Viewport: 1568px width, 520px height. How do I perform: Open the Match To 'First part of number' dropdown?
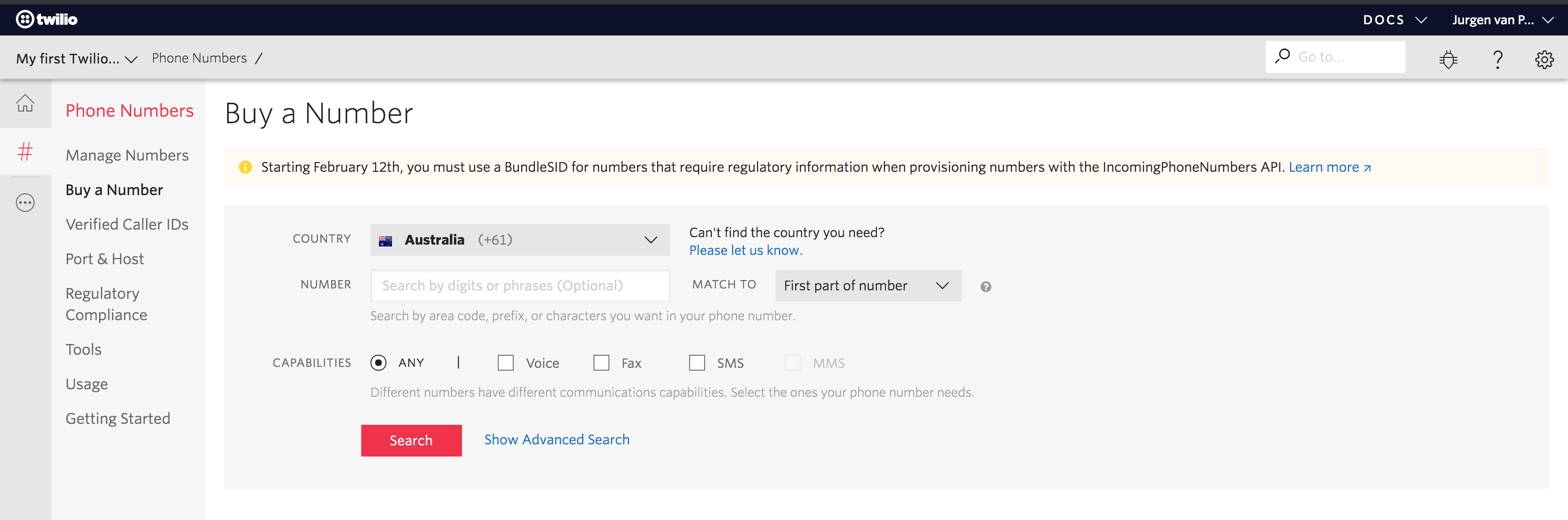868,286
